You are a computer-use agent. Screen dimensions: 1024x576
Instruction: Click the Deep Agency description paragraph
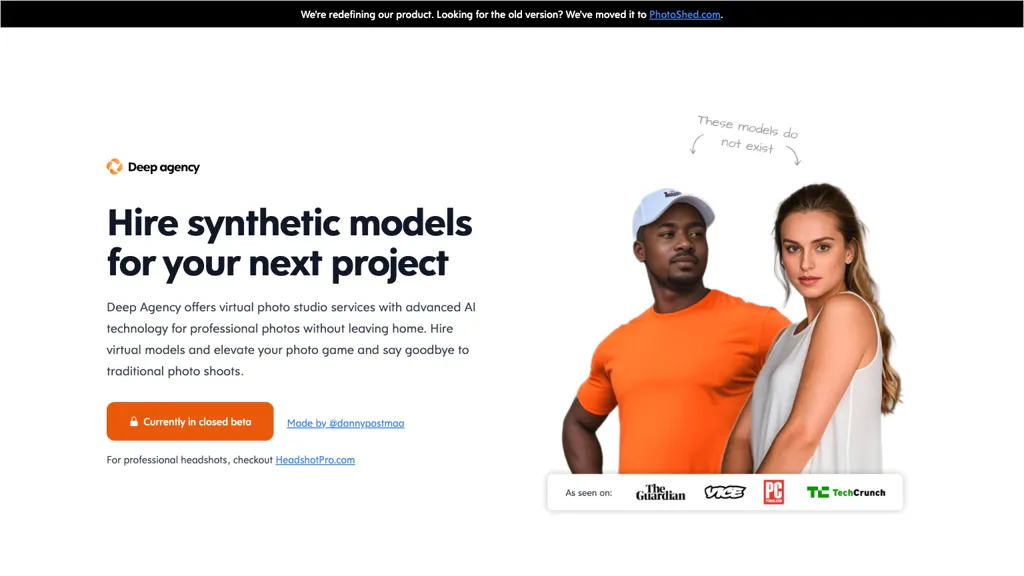point(291,339)
